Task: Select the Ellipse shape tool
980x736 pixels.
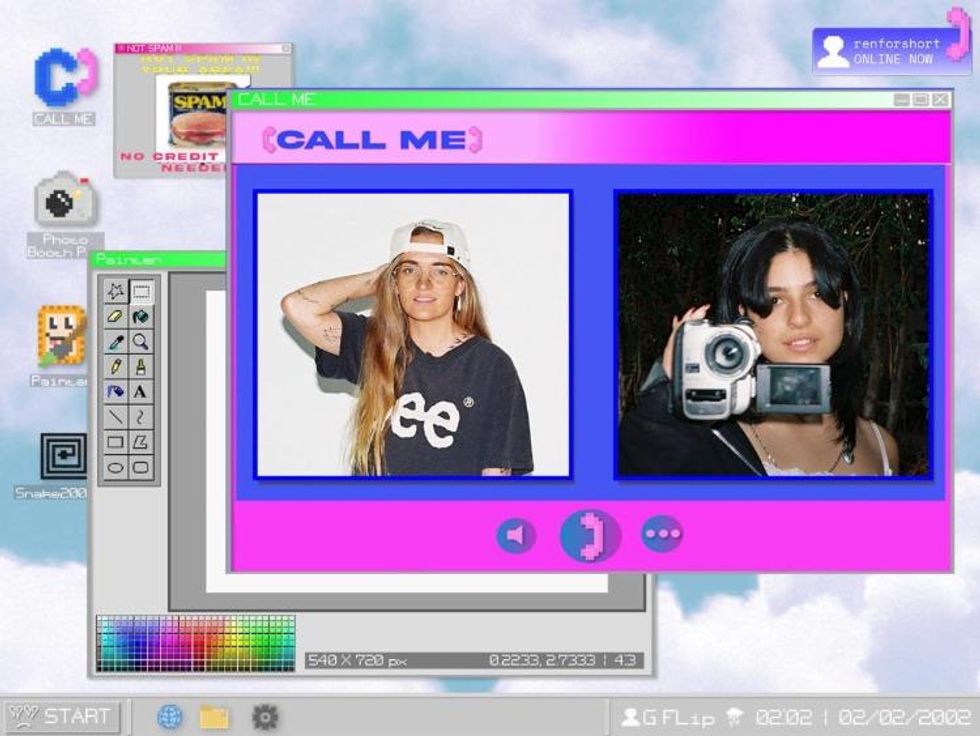Action: click(x=116, y=467)
